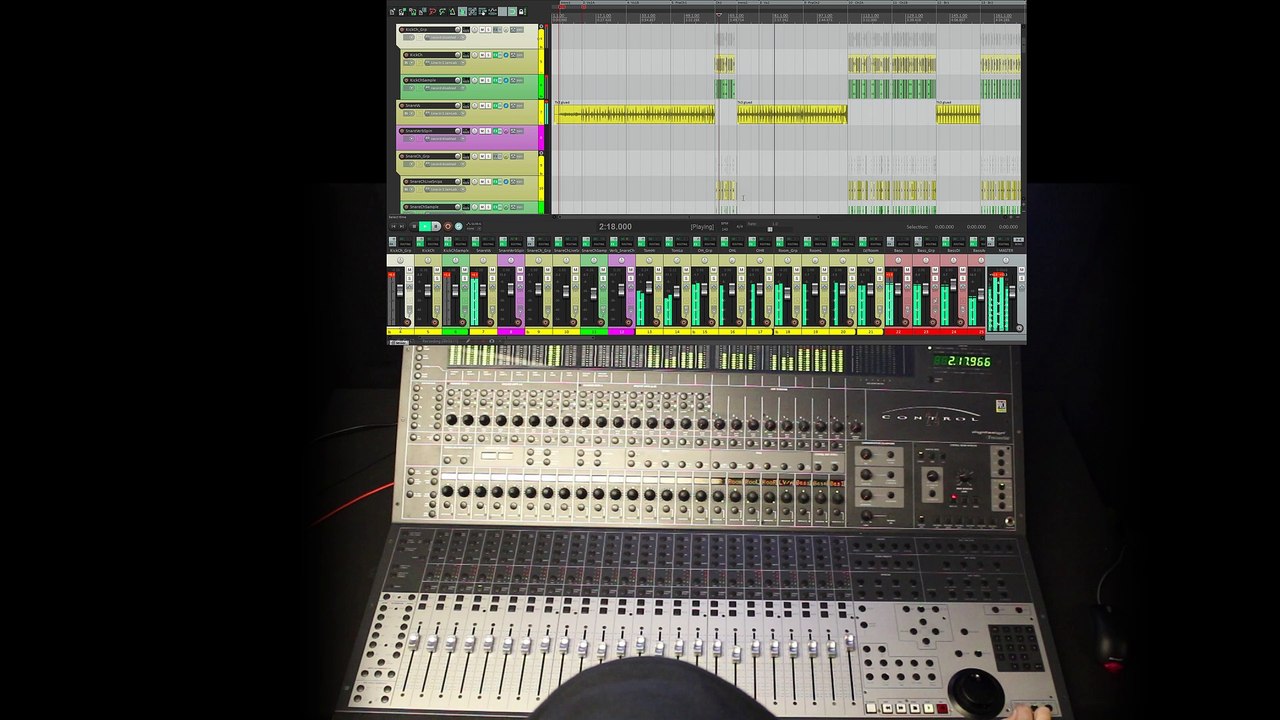Click the playback rate slider handle

point(770,229)
